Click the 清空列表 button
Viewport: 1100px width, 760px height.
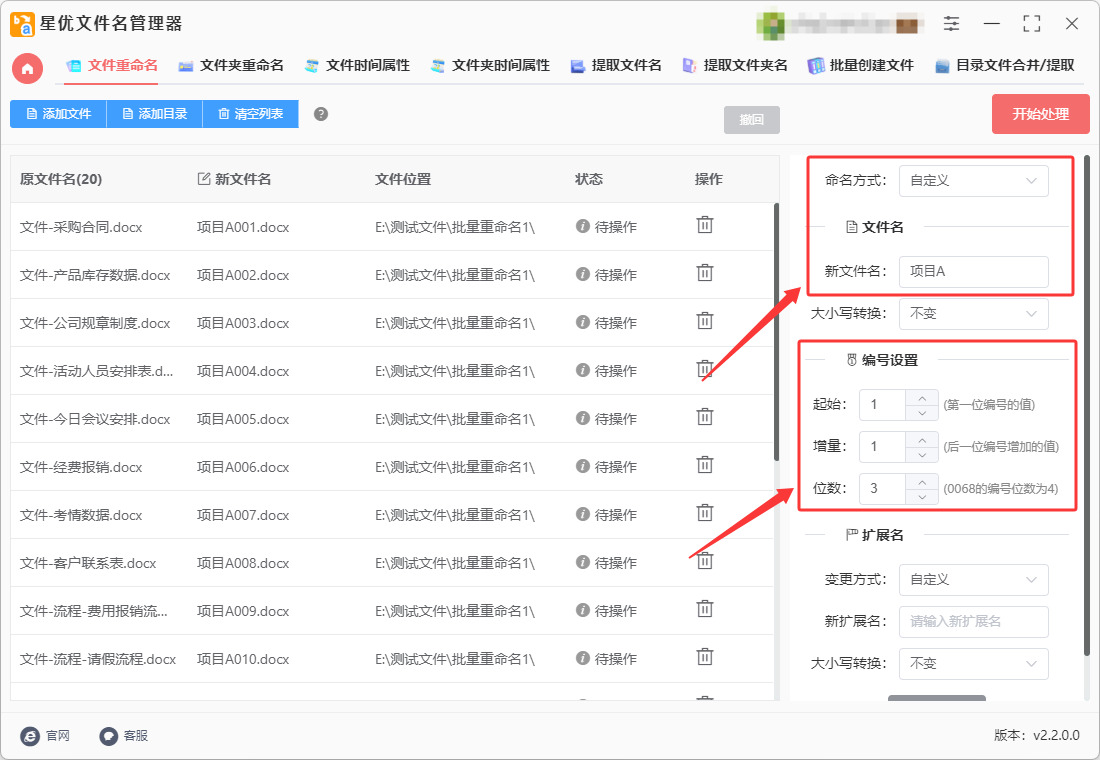click(250, 114)
